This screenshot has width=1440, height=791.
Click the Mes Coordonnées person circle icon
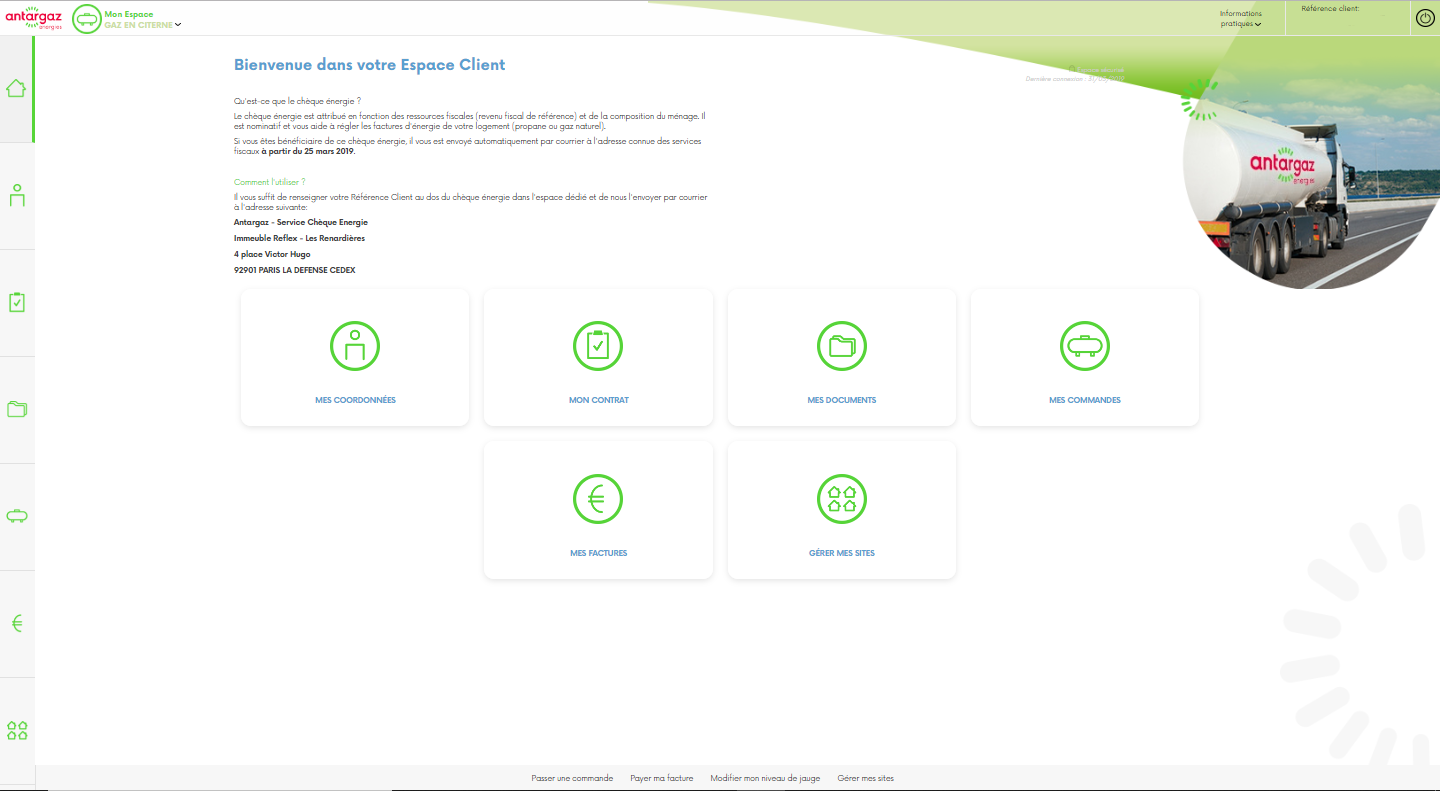(355, 346)
